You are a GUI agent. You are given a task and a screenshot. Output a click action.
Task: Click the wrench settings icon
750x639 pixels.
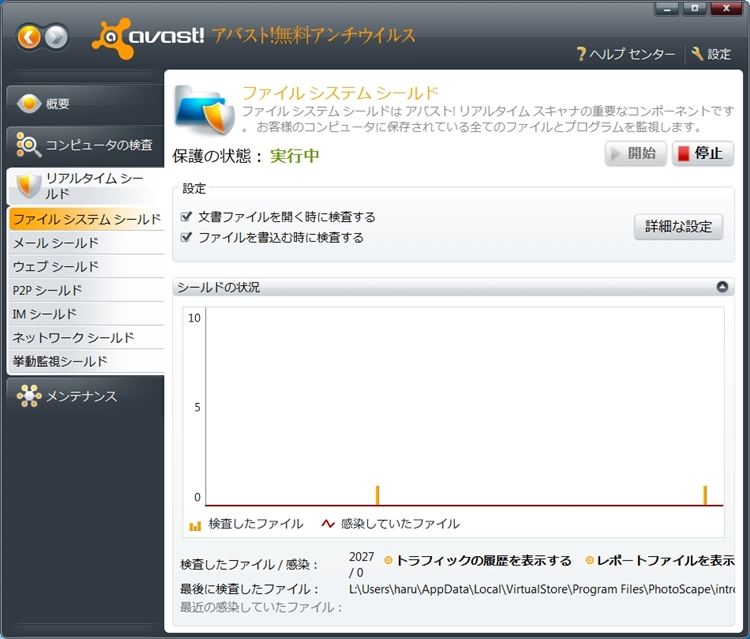coord(697,54)
